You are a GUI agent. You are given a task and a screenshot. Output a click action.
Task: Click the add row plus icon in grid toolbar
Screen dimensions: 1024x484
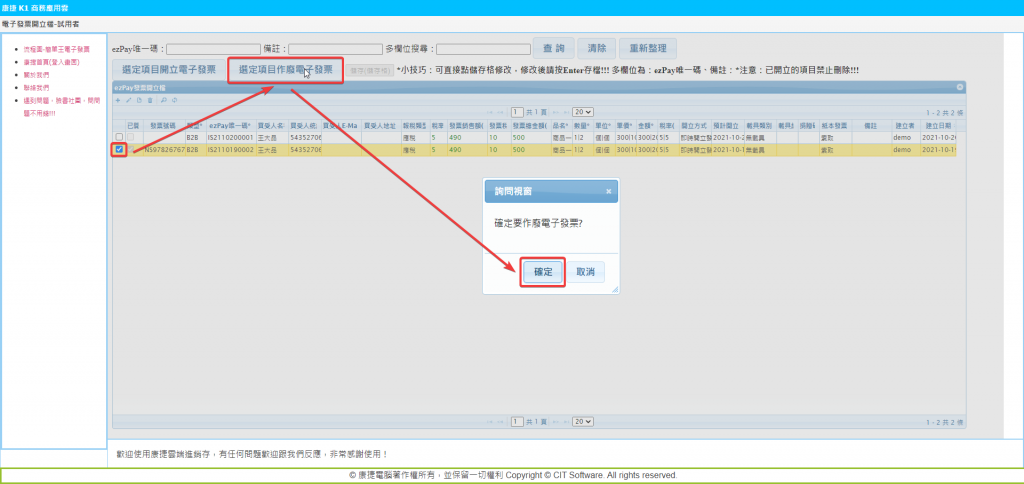pyautogui.click(x=117, y=100)
